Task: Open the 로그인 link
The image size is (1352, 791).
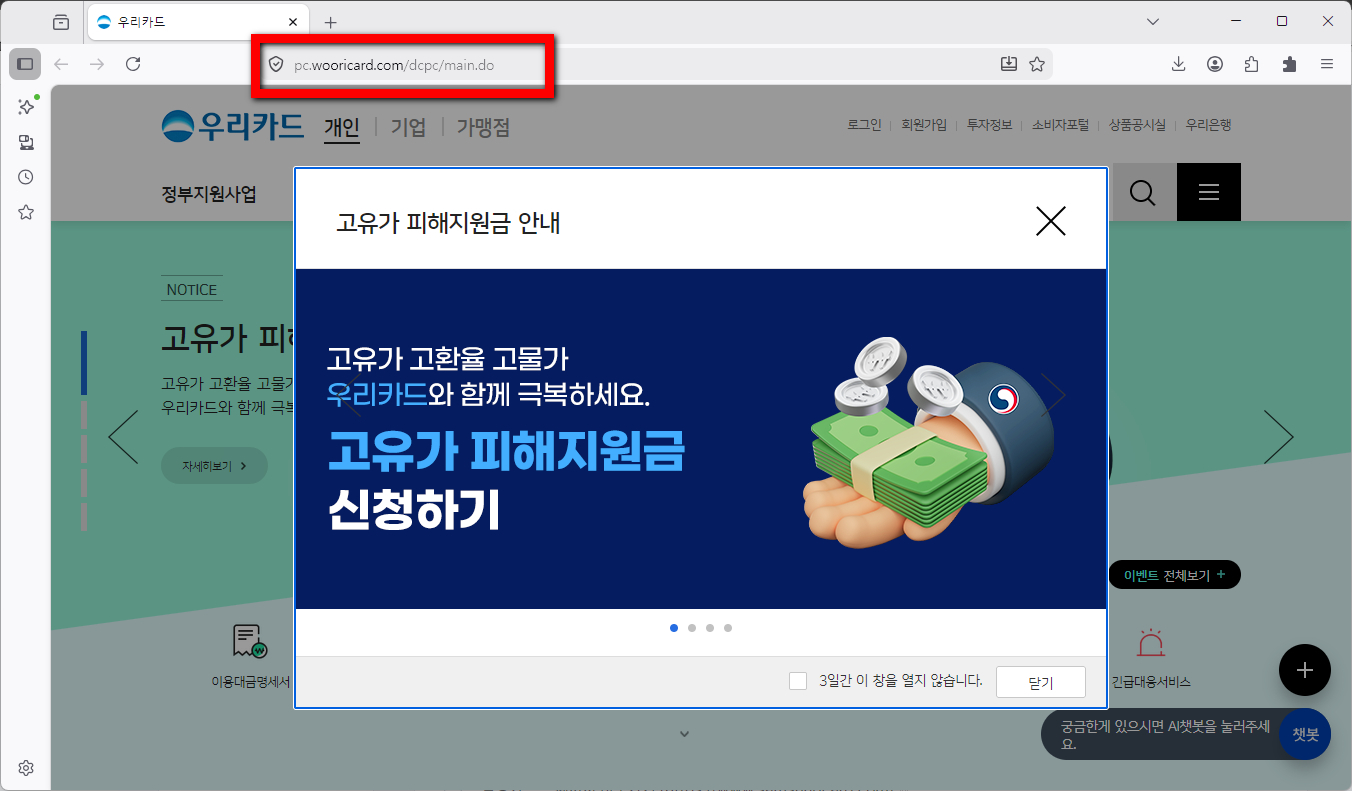Action: point(862,124)
